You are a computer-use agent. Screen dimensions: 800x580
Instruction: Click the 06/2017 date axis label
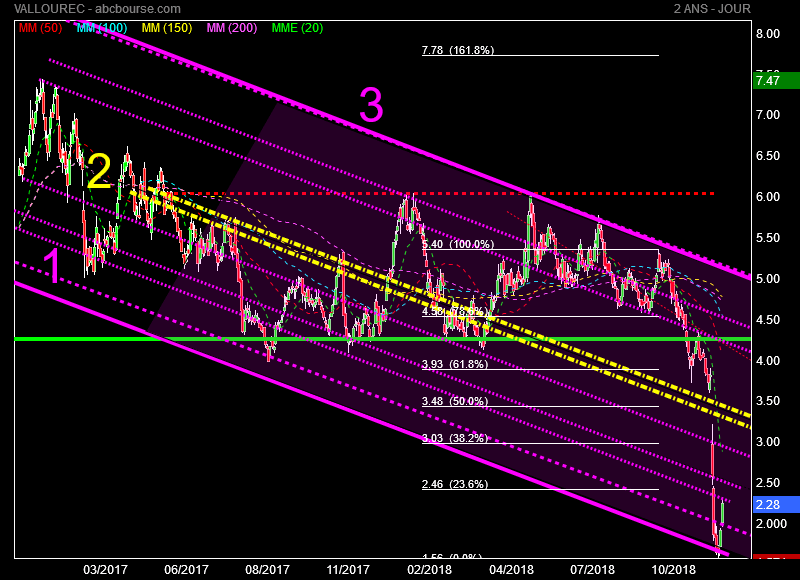coord(186,569)
